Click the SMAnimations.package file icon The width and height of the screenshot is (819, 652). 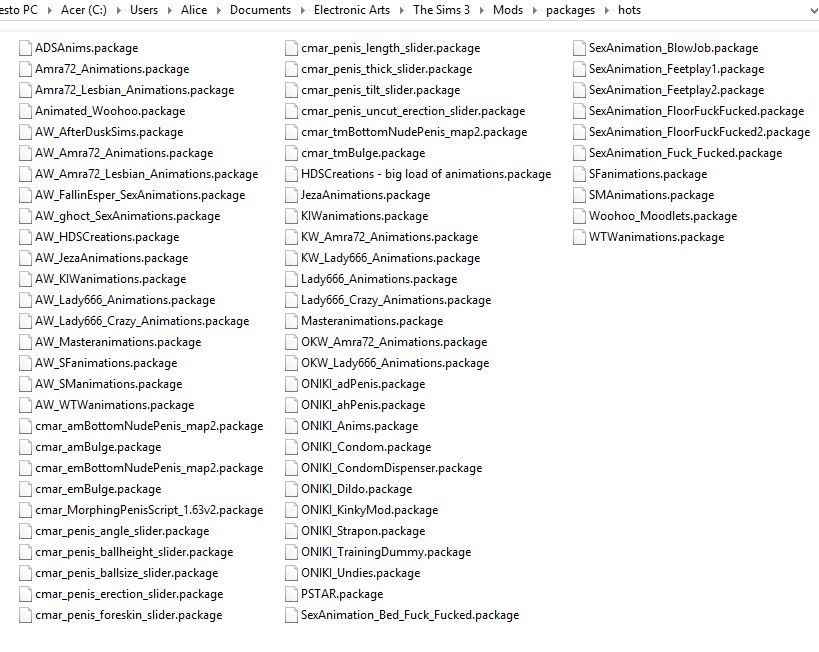point(579,195)
